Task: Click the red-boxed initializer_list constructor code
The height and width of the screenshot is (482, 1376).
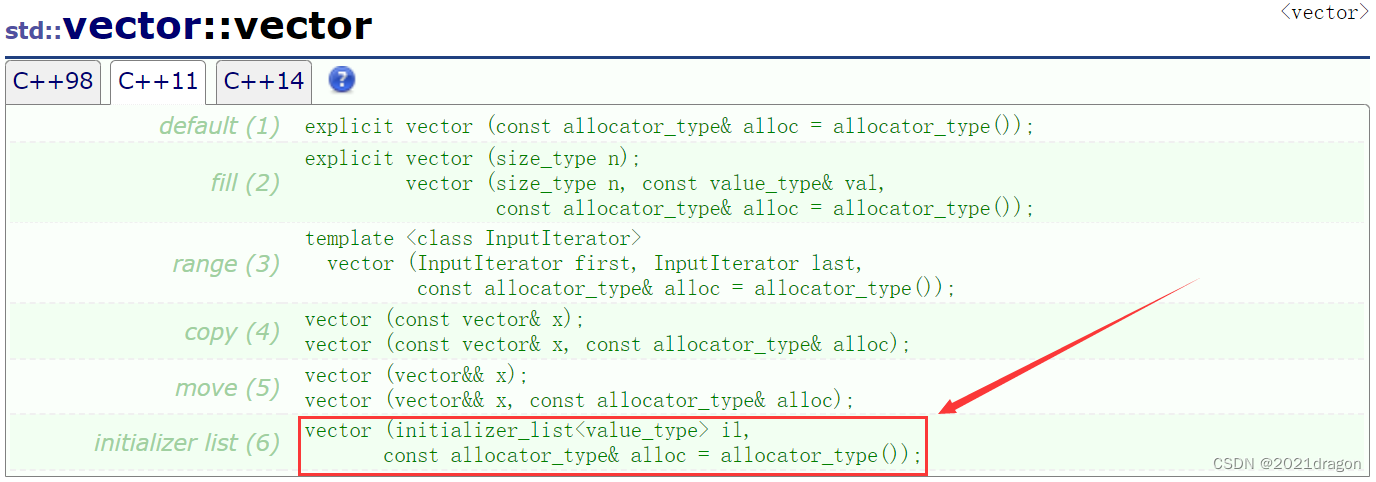Action: click(x=612, y=444)
